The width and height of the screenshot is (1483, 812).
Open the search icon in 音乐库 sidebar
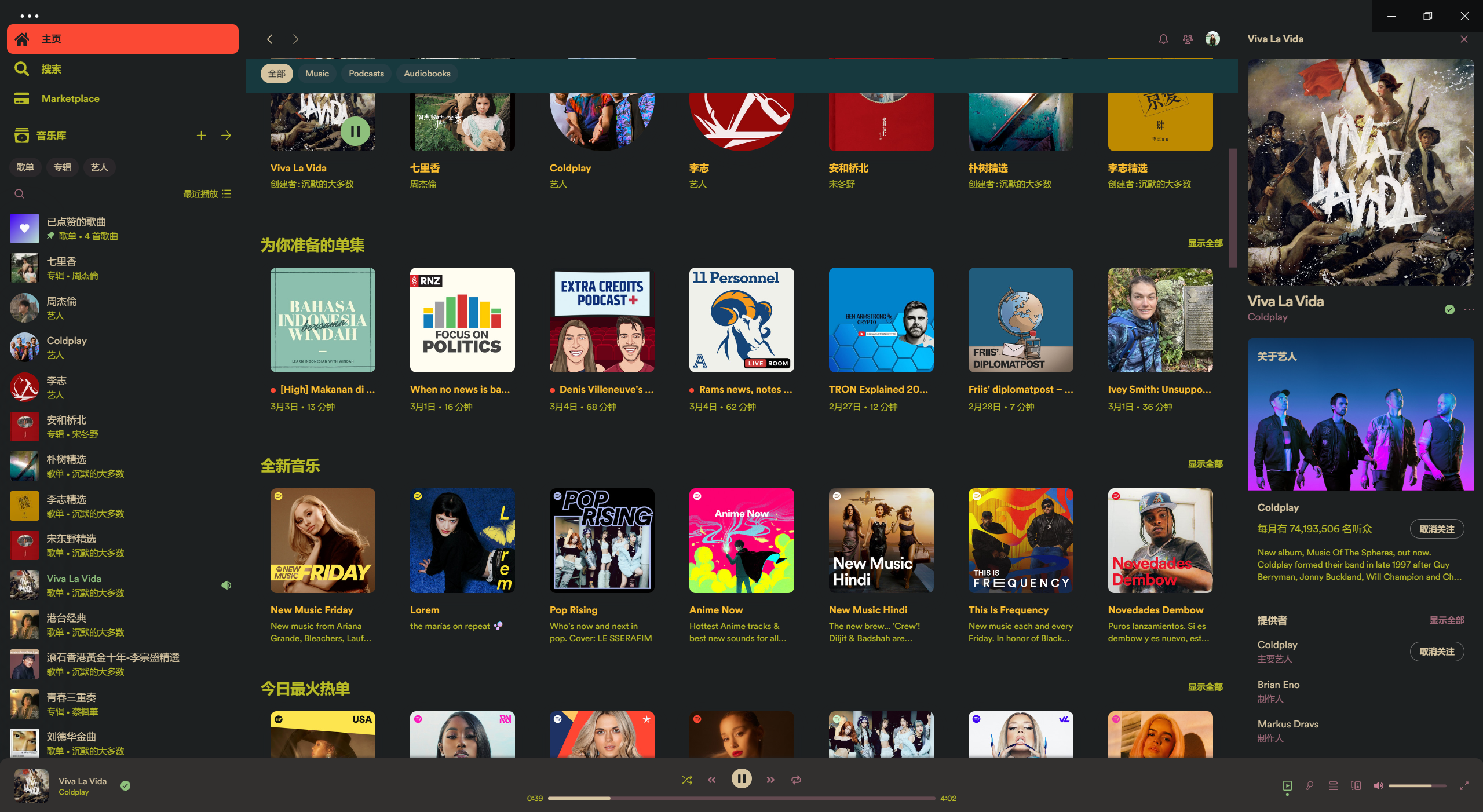(x=19, y=193)
